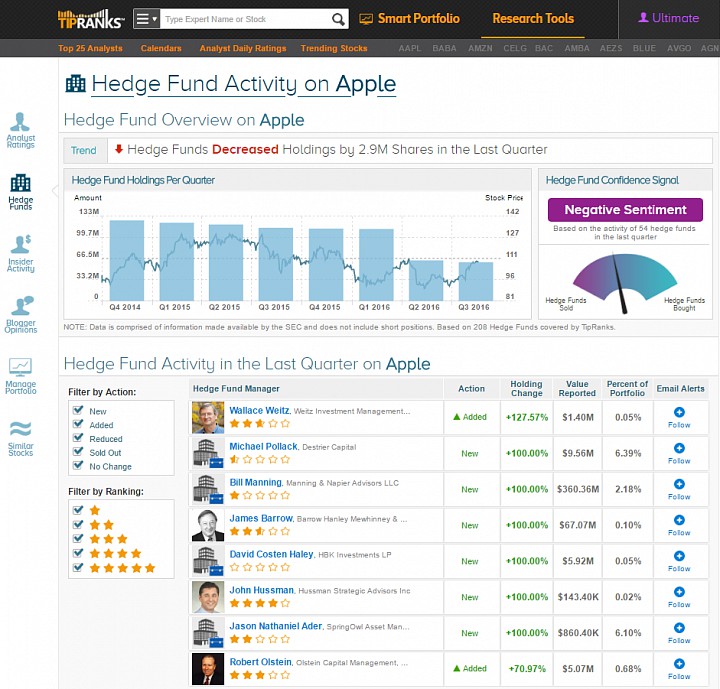Open the Trending Stocks menu item
Viewport: 720px width, 689px height.
[x=334, y=48]
